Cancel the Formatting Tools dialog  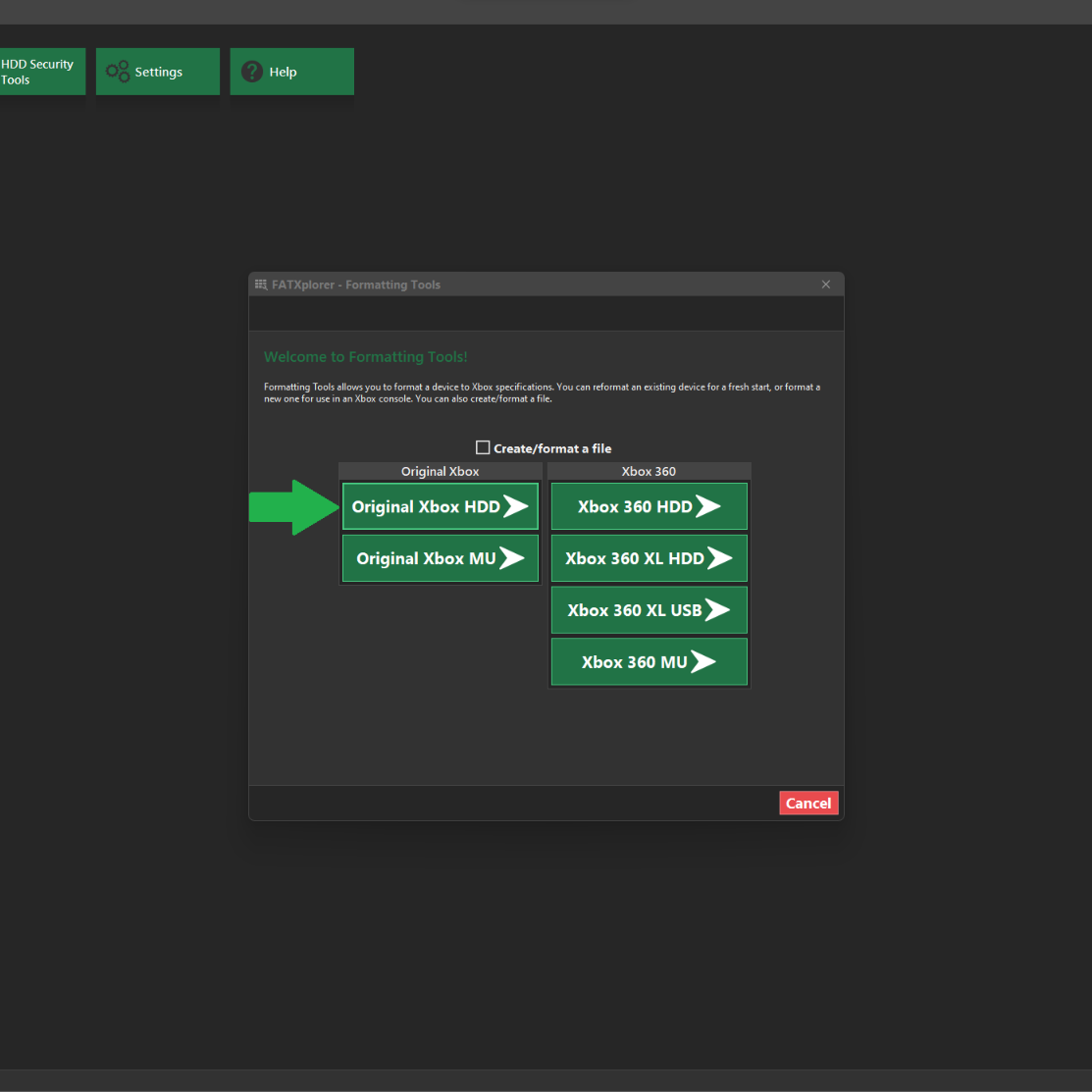[x=808, y=803]
